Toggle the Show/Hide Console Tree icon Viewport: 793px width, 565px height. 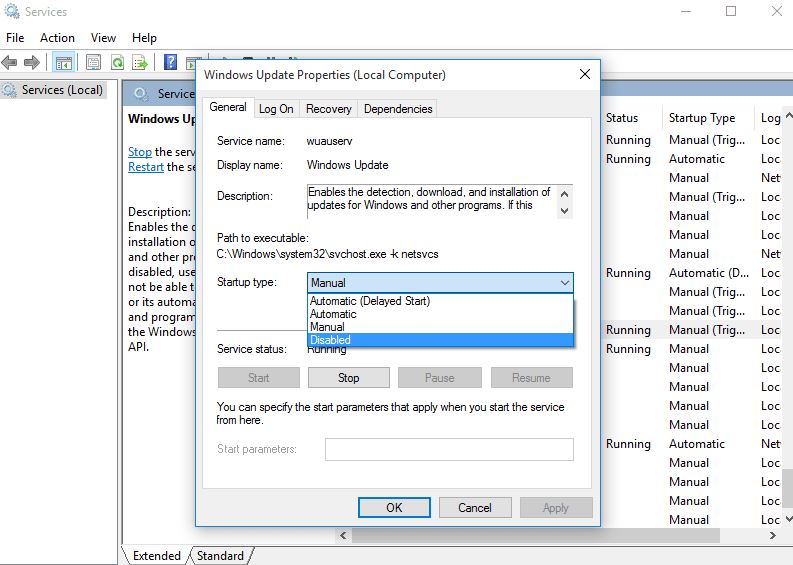click(63, 62)
